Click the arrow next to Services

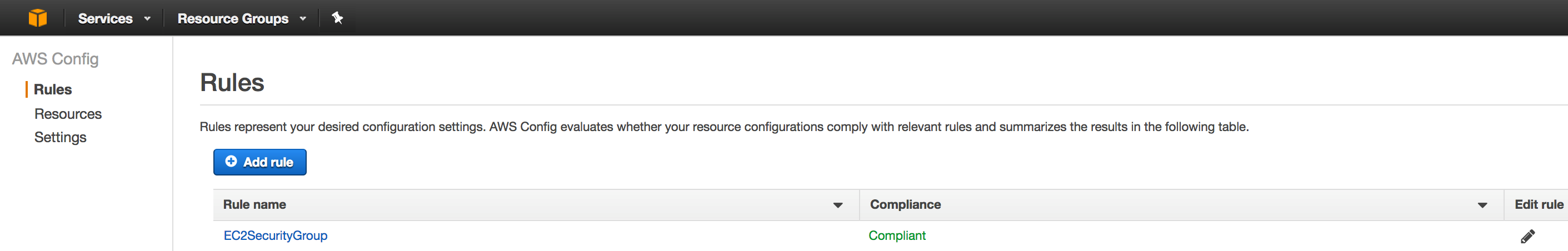pyautogui.click(x=147, y=19)
